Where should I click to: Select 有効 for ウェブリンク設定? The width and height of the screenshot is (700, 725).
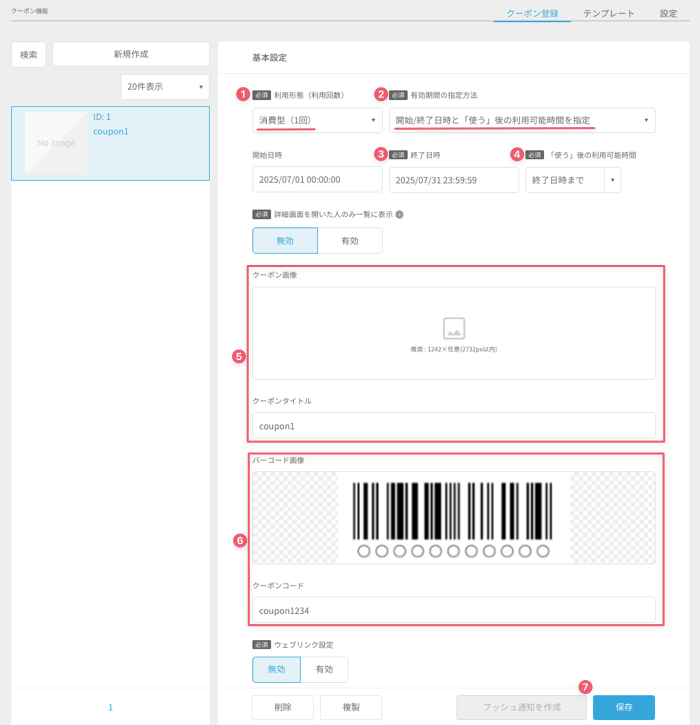[x=324, y=669]
